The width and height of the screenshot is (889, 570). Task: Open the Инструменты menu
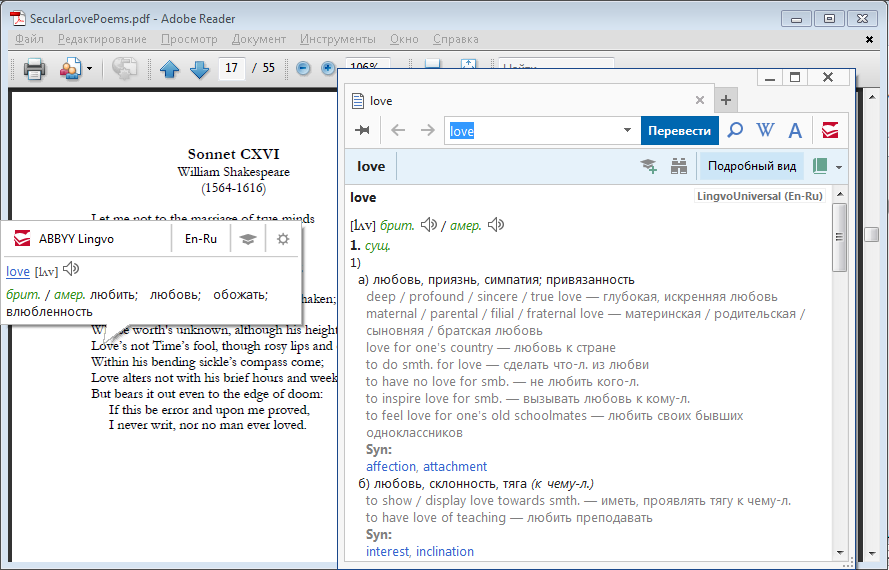coord(337,39)
